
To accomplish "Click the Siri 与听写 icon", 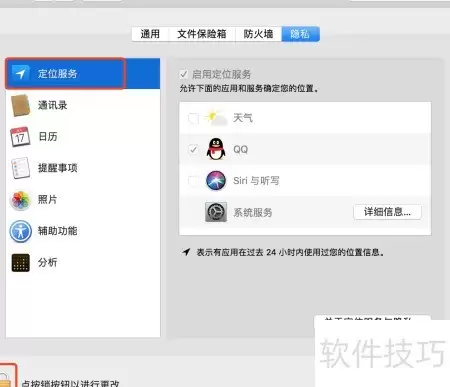I will (x=216, y=181).
